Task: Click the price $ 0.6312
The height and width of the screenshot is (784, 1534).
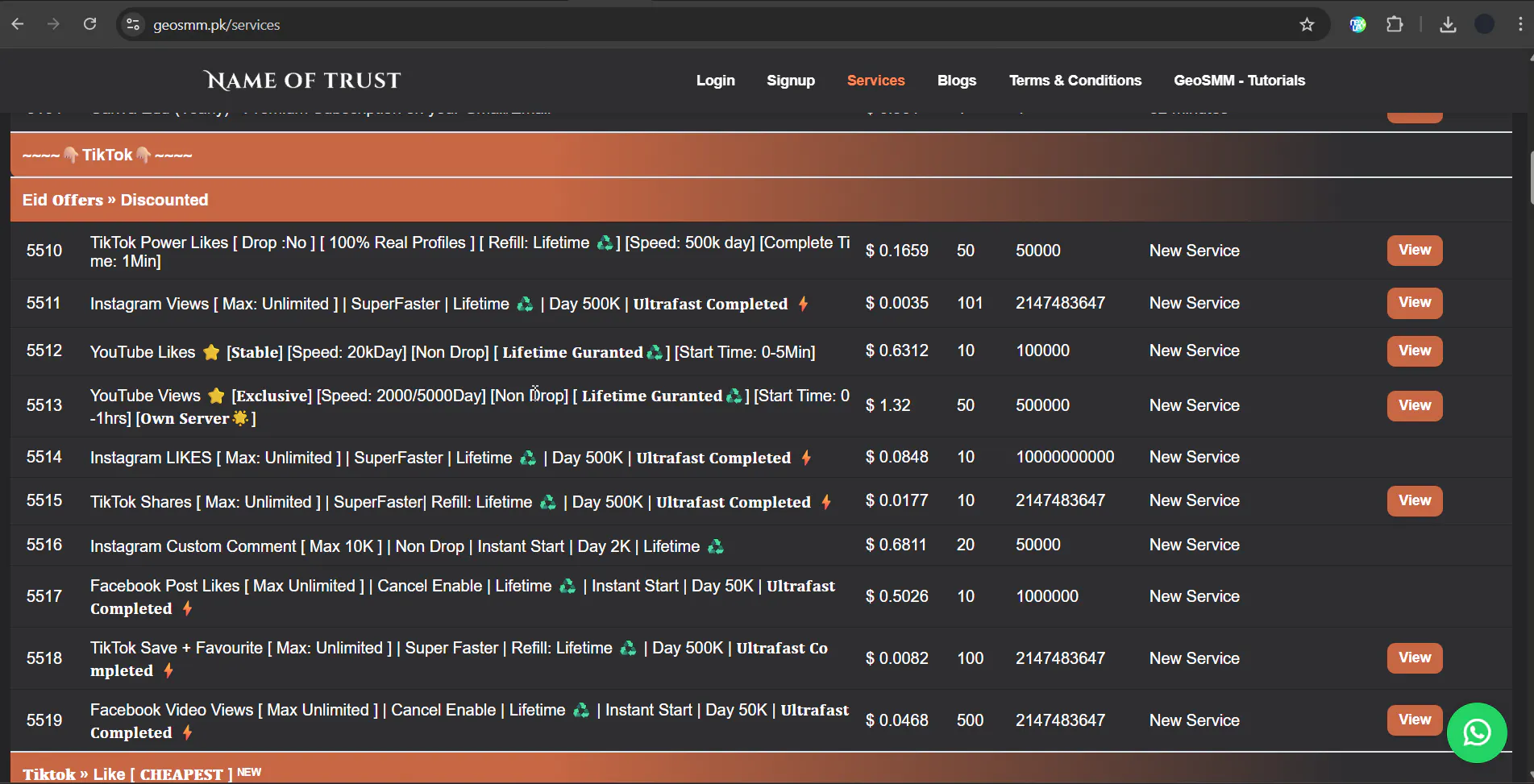Action: (x=897, y=351)
